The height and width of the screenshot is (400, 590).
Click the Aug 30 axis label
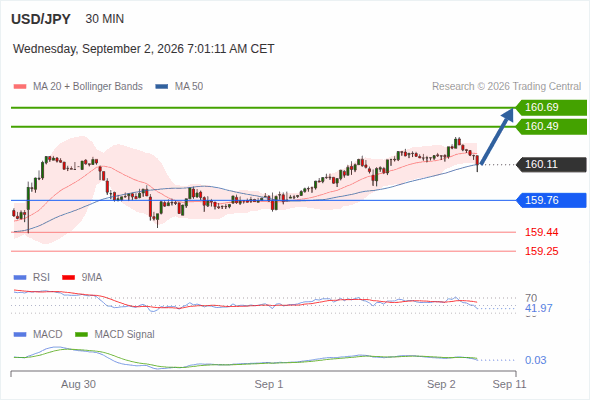click(78, 384)
